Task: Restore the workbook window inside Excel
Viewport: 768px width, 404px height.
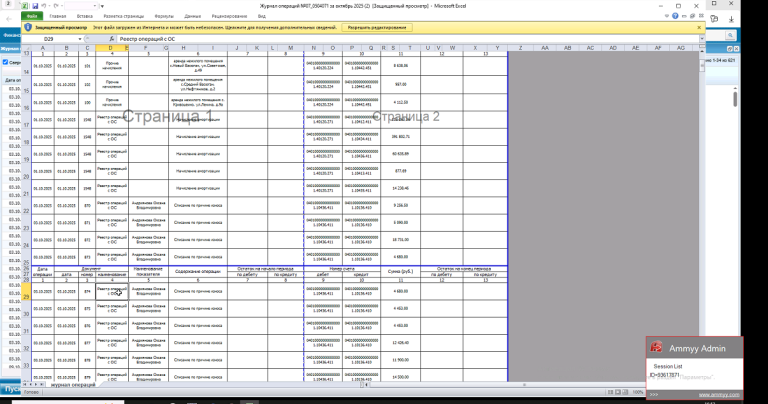Action: 692,16
